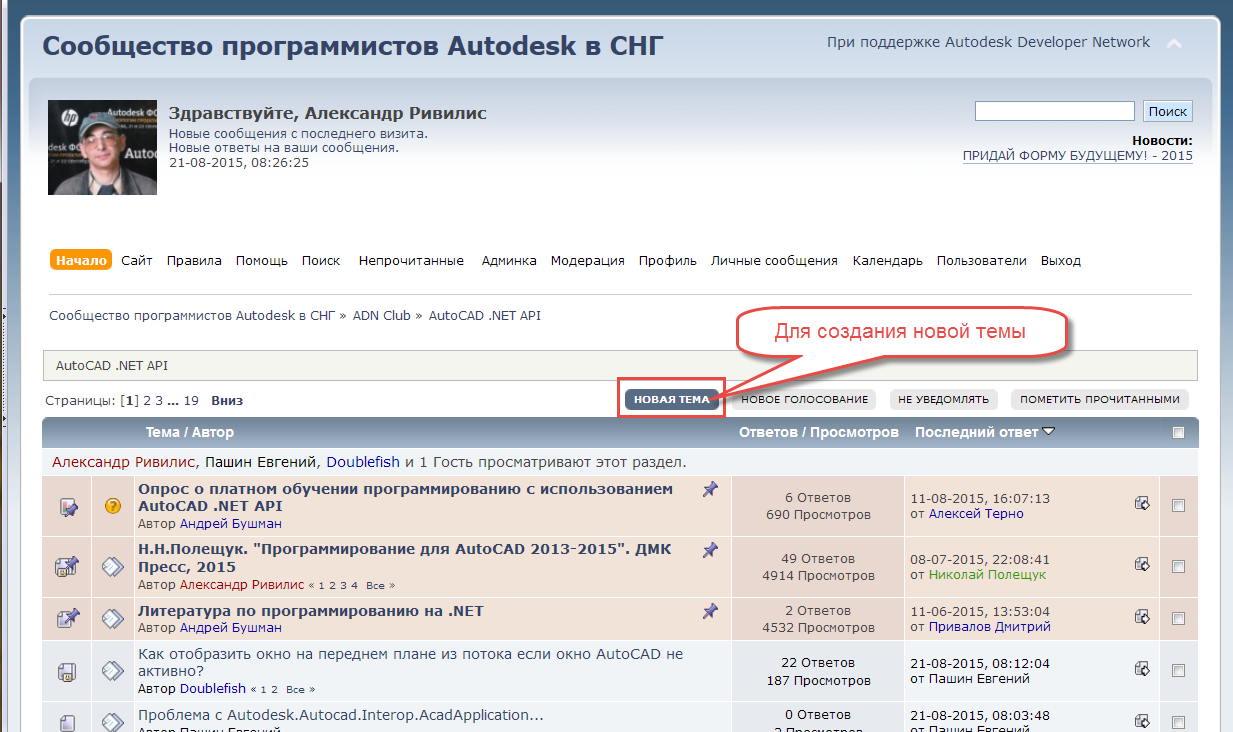Viewport: 1233px width, 732px height.
Task: Open Личные сообщения in the menu
Action: pyautogui.click(x=774, y=261)
